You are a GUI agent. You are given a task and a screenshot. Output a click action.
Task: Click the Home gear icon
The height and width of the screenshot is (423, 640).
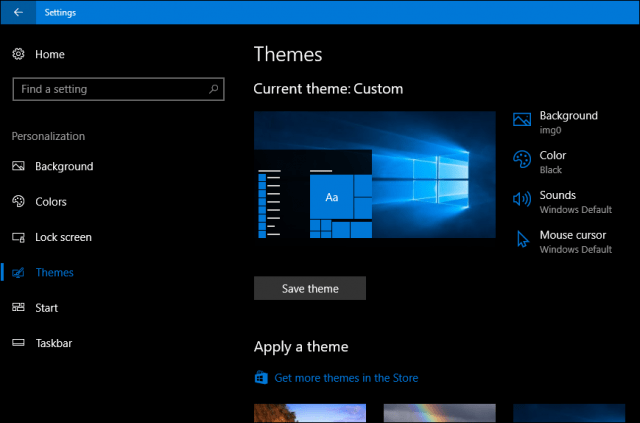point(18,54)
